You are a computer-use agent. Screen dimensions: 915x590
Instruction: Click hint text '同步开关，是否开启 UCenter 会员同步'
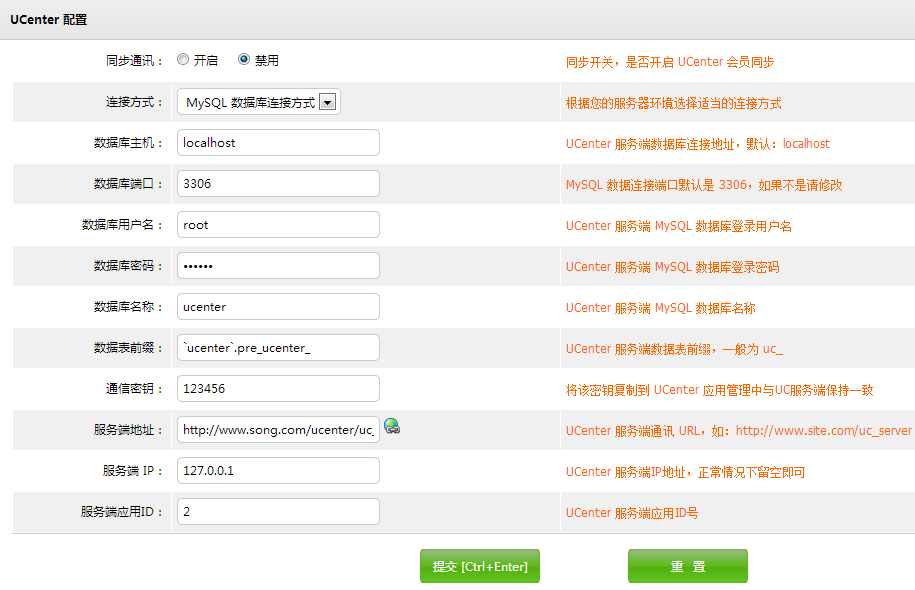[x=670, y=62]
